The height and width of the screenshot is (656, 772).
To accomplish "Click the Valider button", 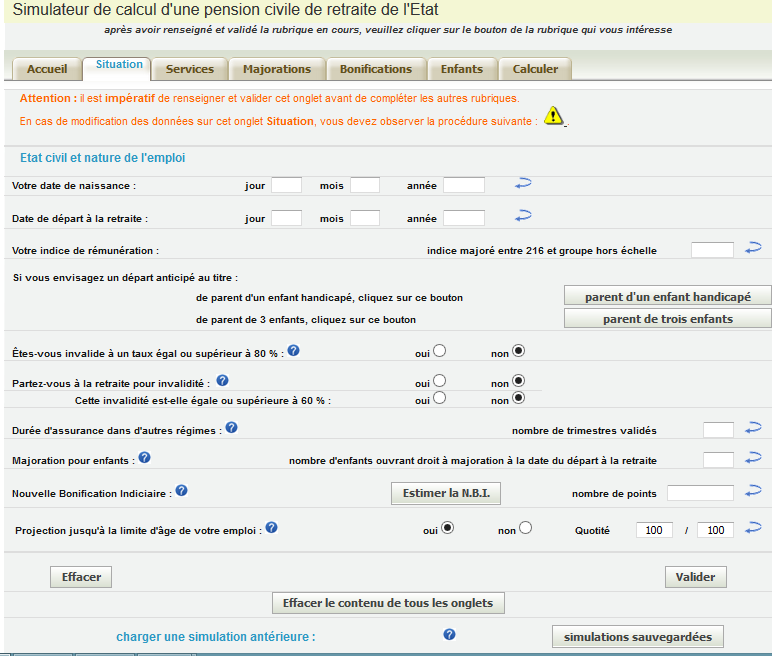I will (696, 577).
